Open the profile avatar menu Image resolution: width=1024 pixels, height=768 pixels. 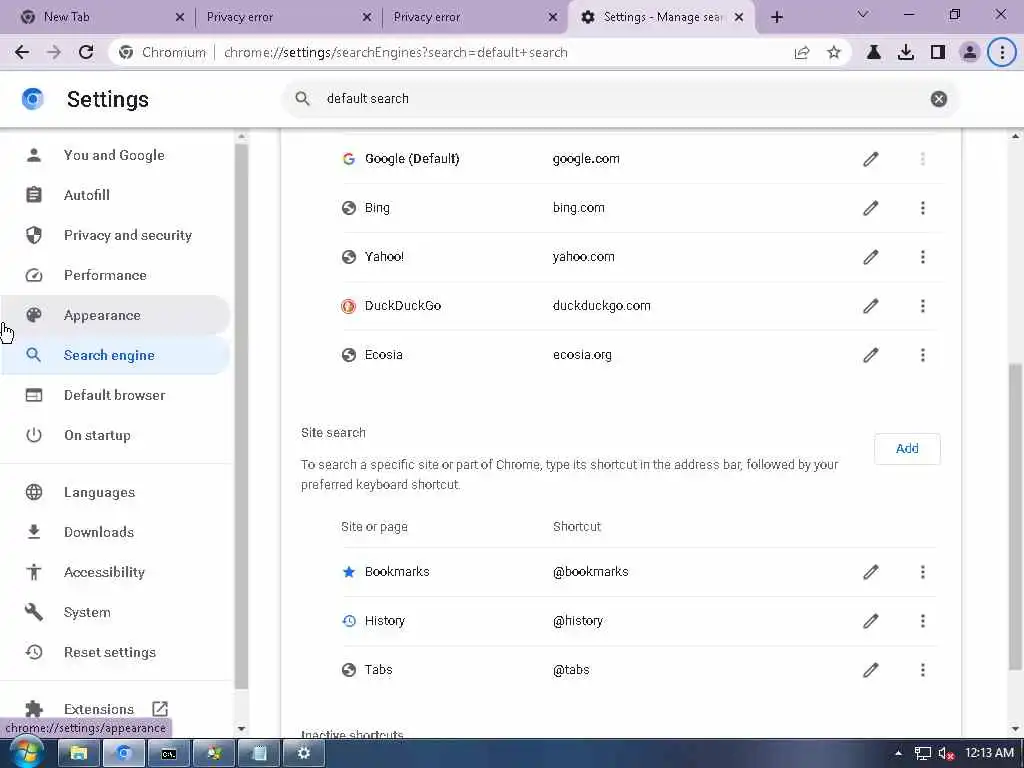[x=970, y=52]
